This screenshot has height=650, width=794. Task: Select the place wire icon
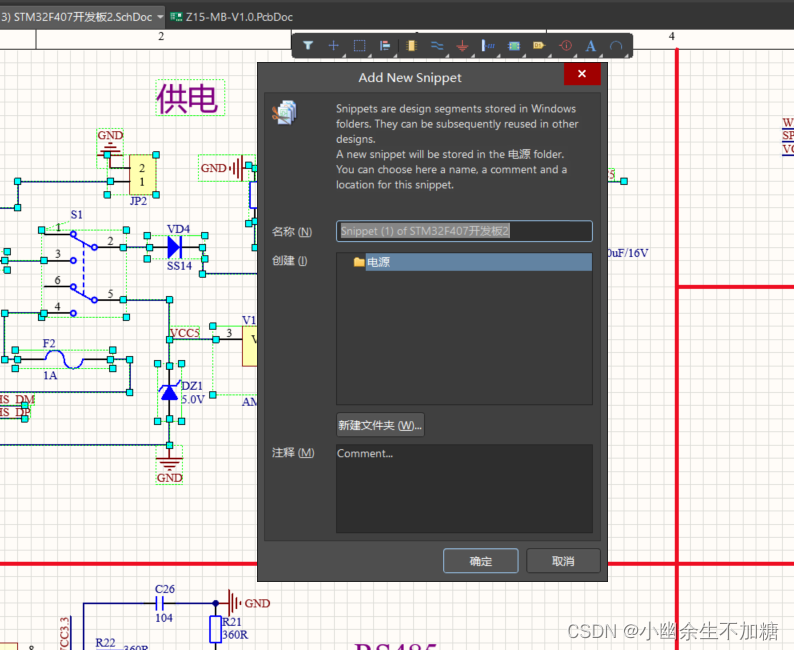pos(437,46)
